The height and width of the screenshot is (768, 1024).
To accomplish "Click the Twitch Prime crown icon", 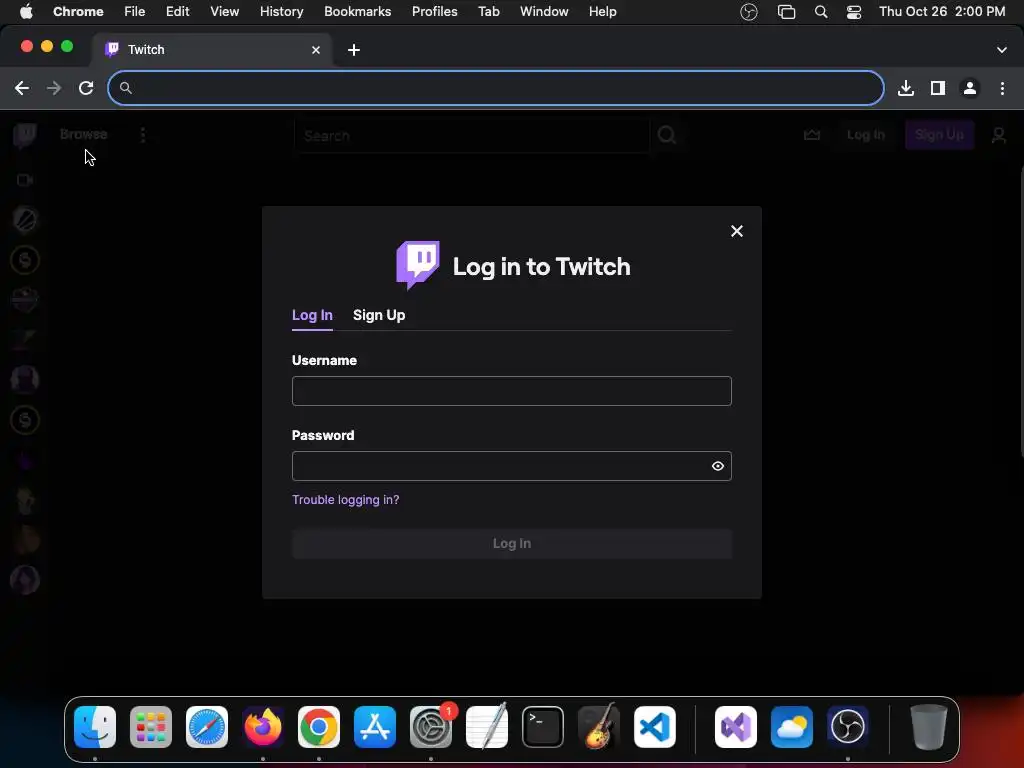I will 812,135.
